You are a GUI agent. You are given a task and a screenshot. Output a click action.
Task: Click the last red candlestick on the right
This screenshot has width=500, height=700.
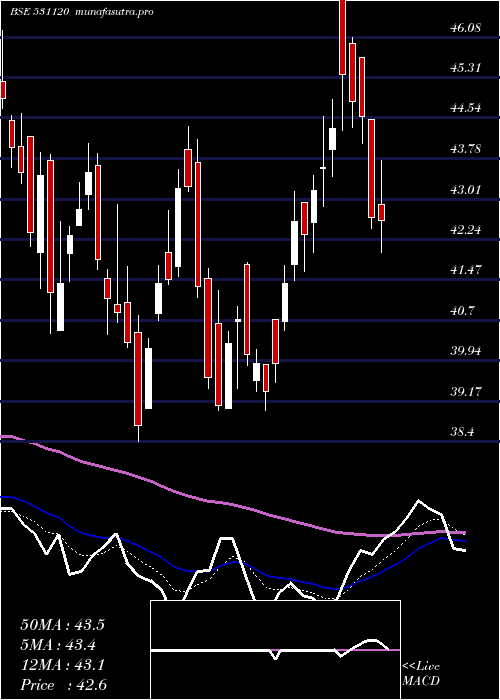click(382, 212)
